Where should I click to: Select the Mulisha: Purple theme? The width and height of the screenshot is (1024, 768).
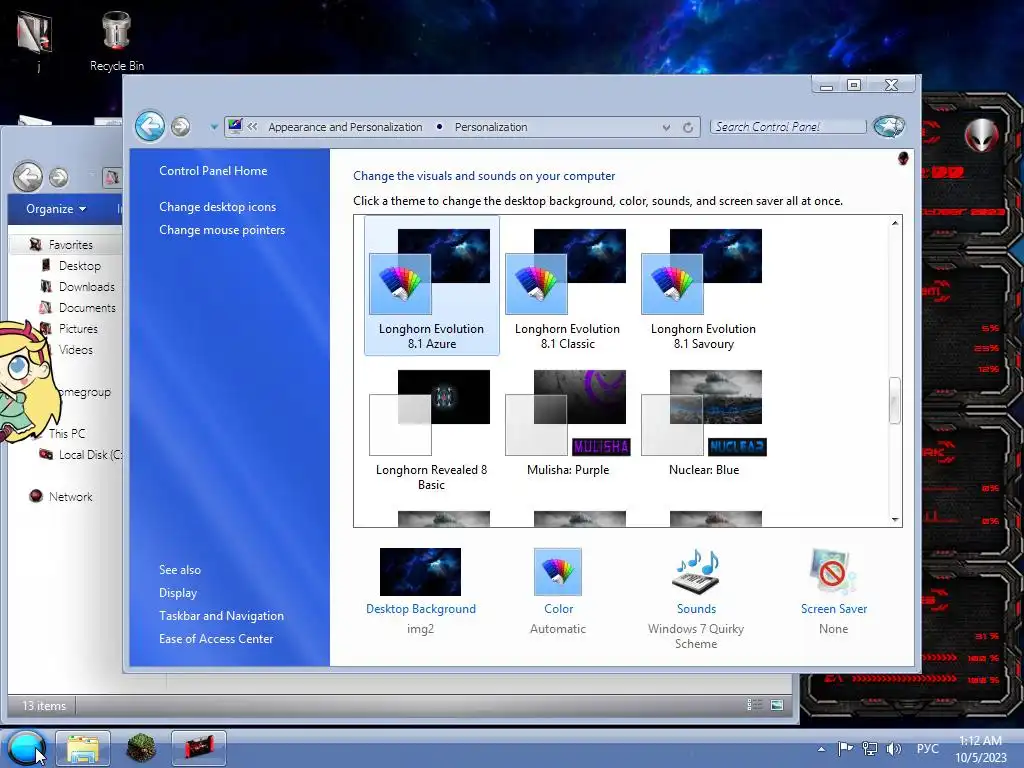click(568, 423)
